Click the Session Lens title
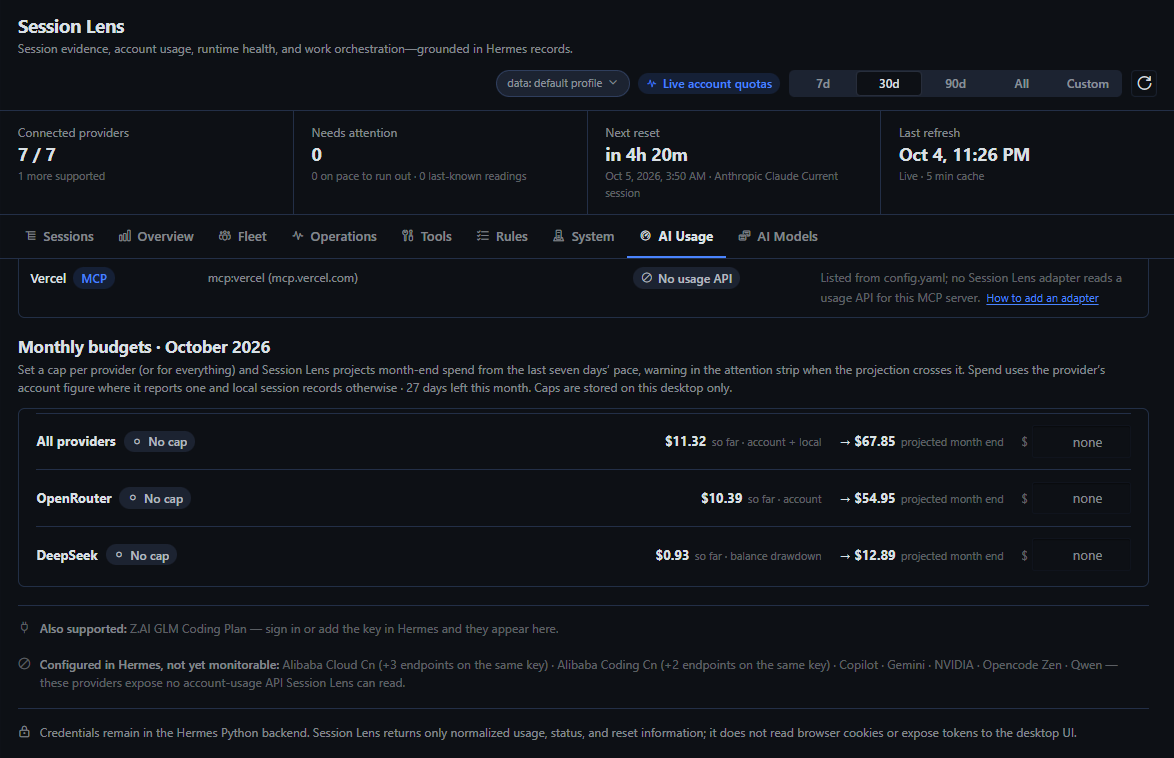Screen dimensions: 1174x758 coord(71,27)
